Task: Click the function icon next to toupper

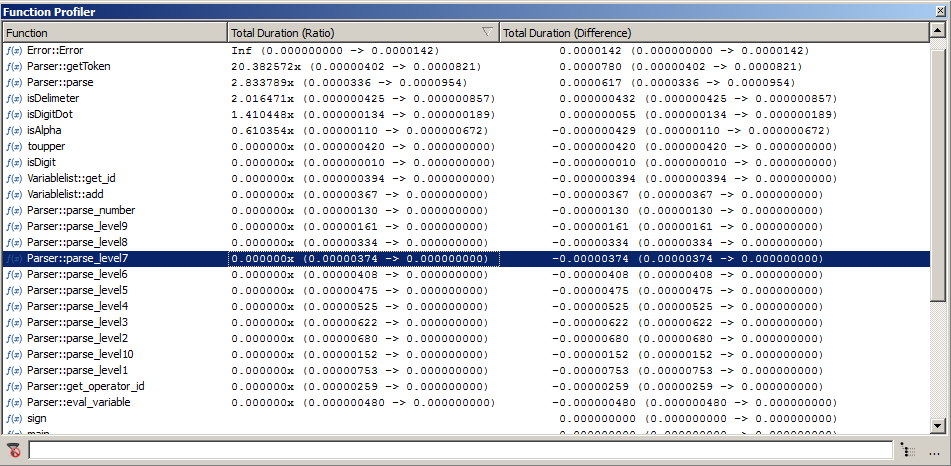Action: [14, 146]
